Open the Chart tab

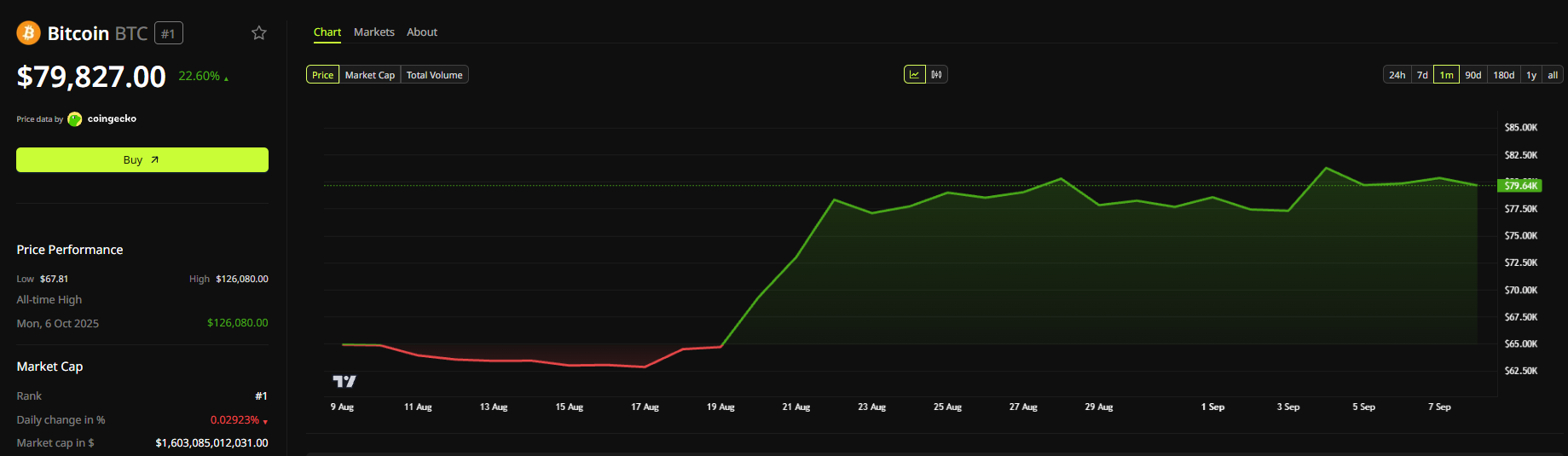(x=327, y=32)
